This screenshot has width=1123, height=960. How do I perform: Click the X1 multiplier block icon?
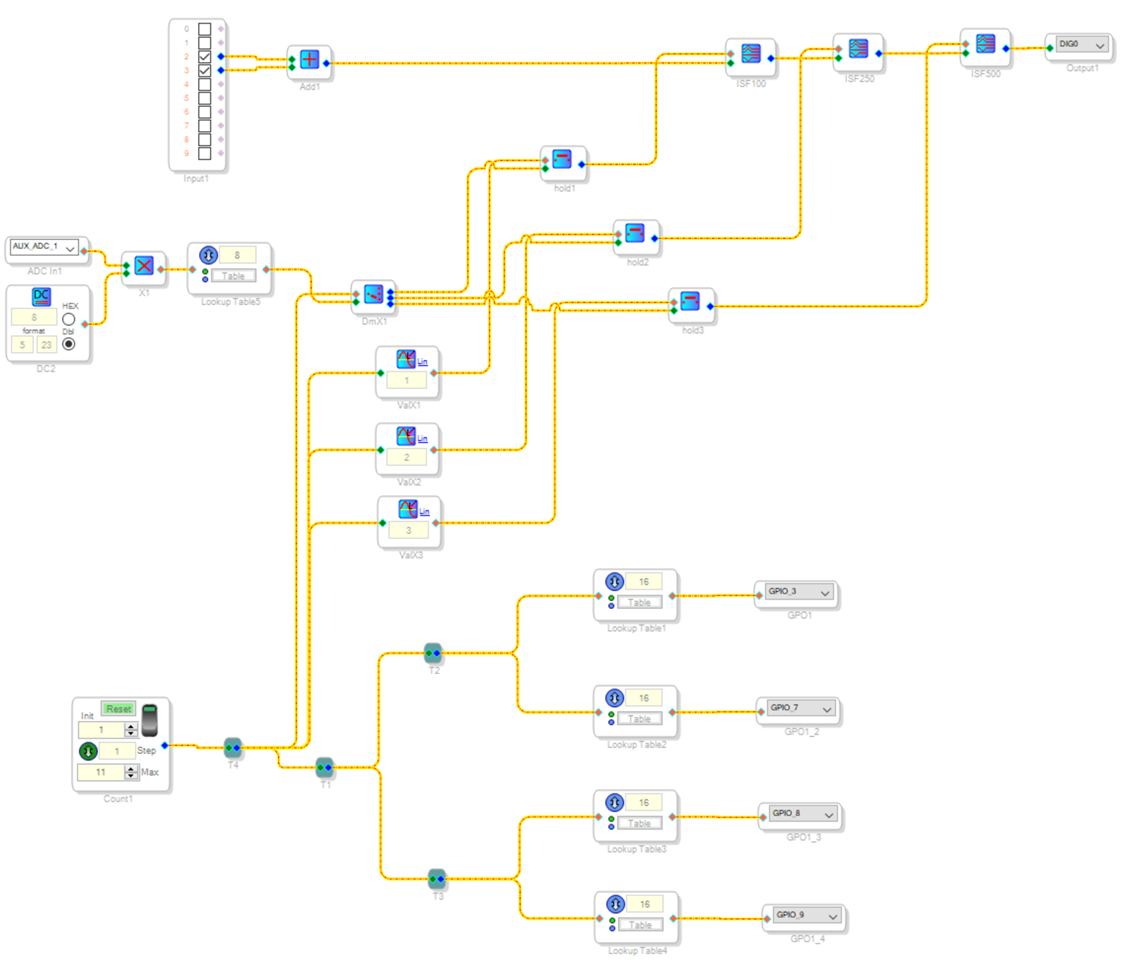144,266
